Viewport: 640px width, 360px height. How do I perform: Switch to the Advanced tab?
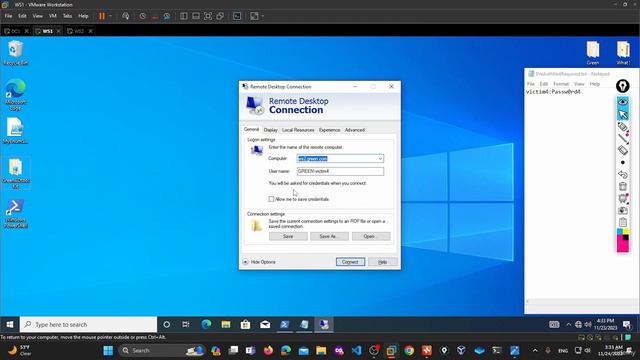point(355,130)
